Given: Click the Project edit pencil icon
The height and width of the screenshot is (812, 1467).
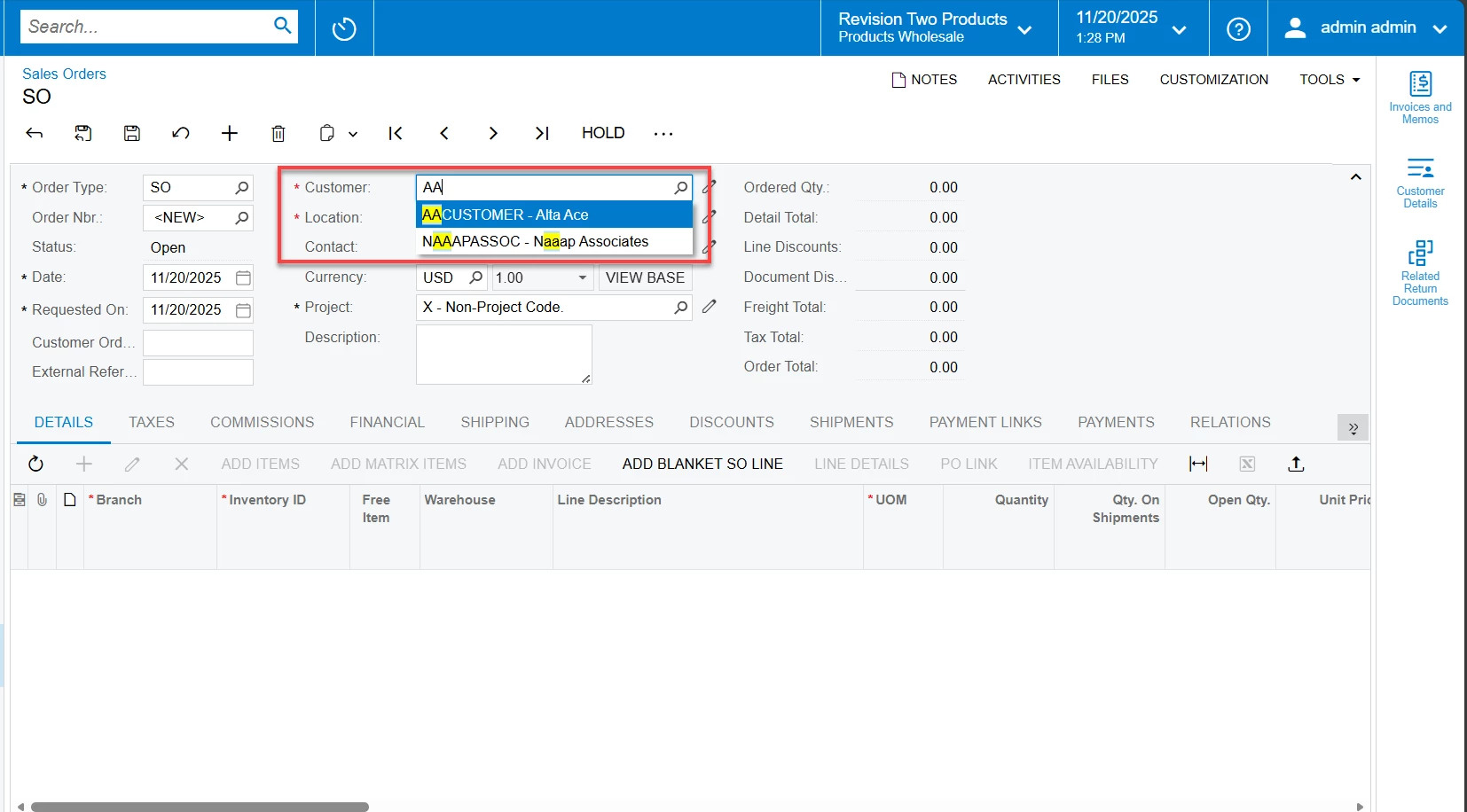Looking at the screenshot, I should tap(709, 307).
